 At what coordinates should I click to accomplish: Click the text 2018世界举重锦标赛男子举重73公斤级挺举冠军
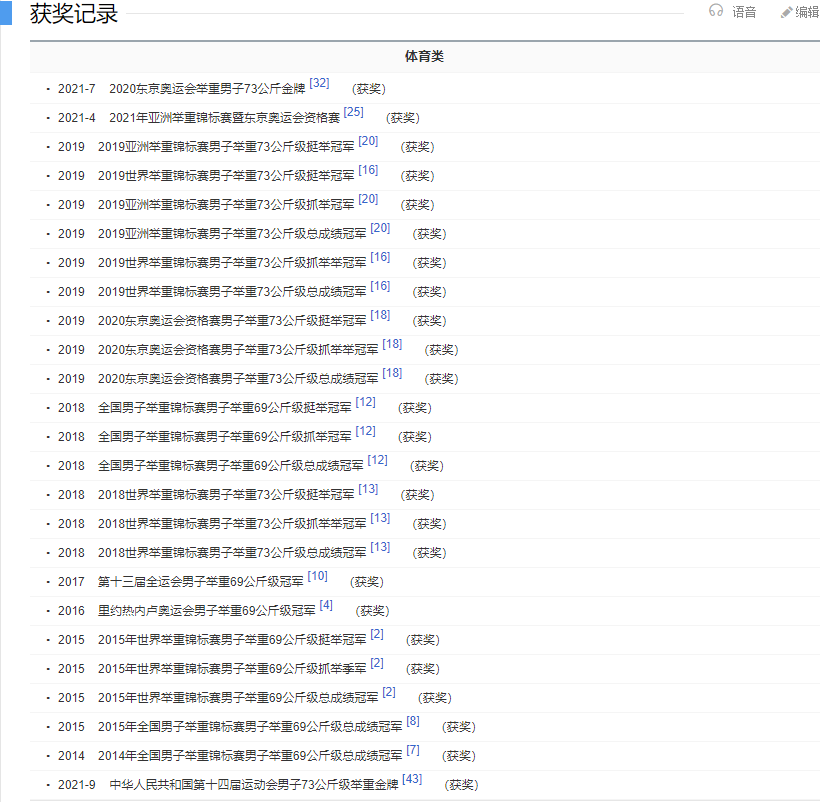(x=226, y=495)
